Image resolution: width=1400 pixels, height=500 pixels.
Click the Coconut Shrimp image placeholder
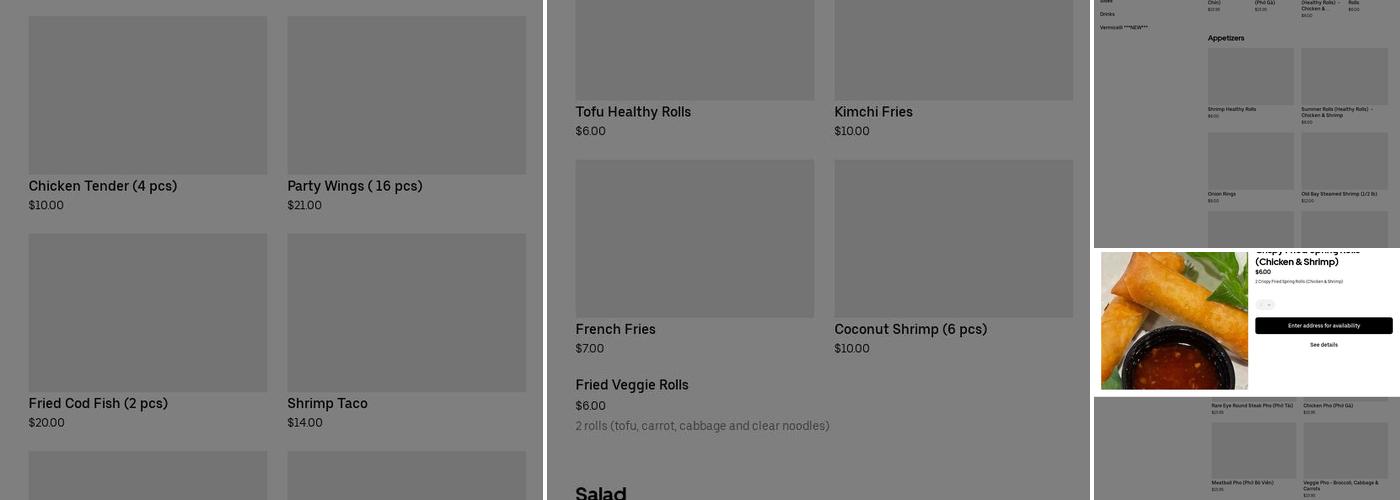[953, 239]
